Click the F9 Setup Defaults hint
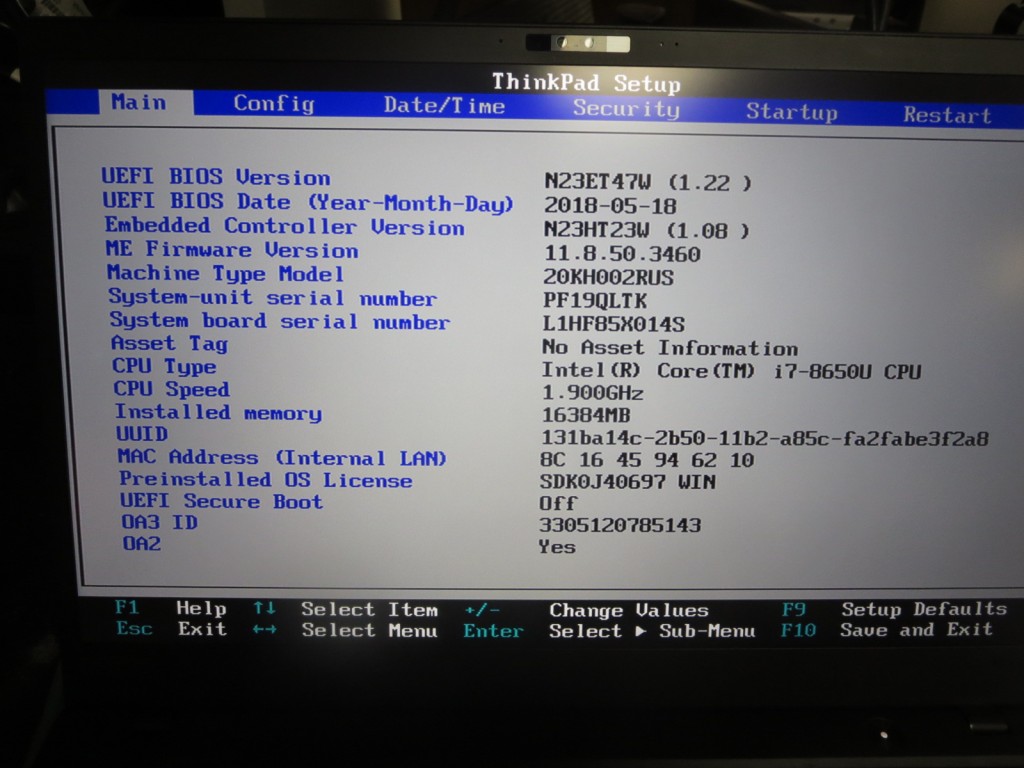Screen dimensions: 1024x768 pyautogui.click(x=894, y=609)
